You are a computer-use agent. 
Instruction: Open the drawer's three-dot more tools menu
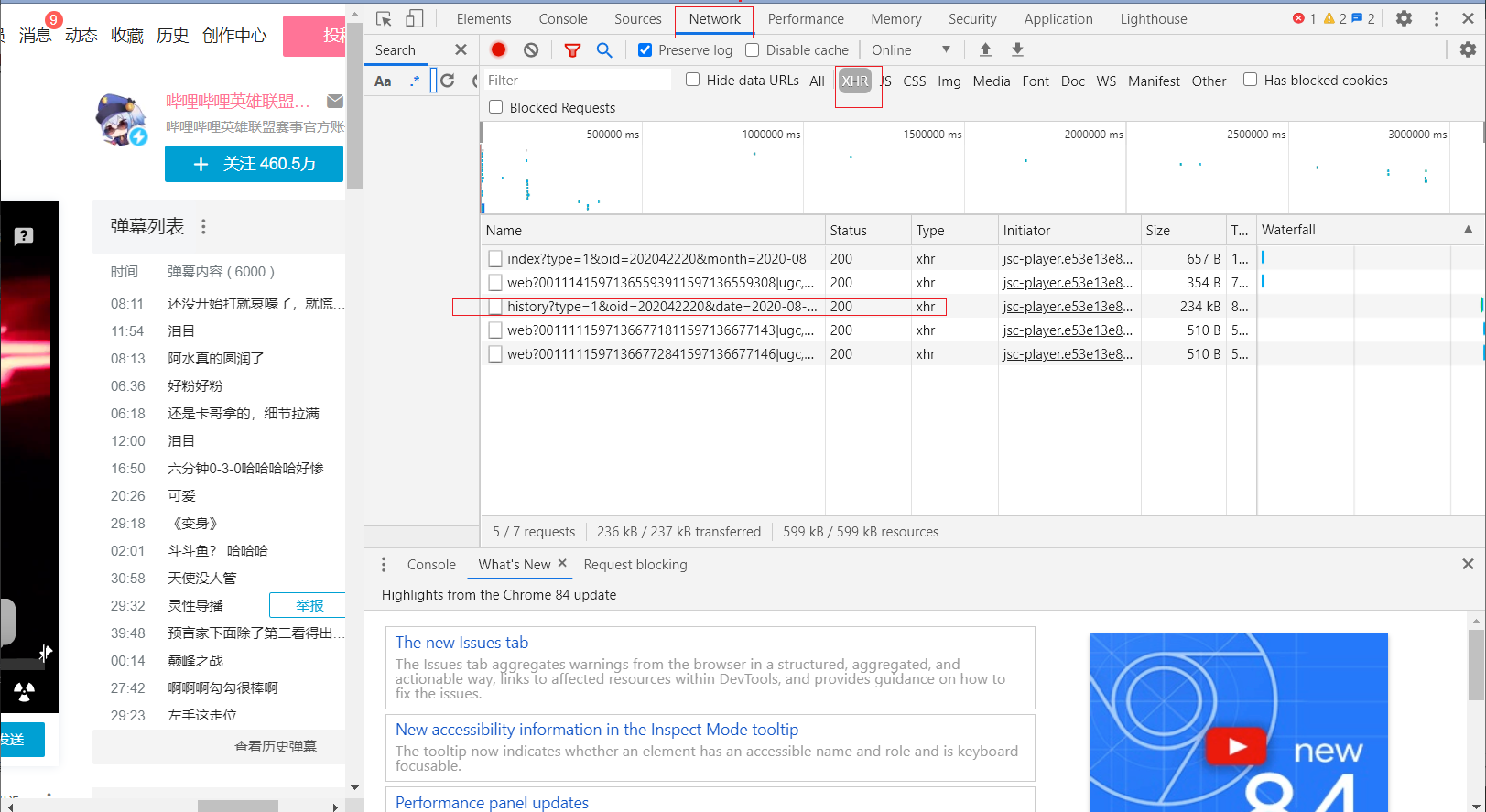click(x=384, y=565)
